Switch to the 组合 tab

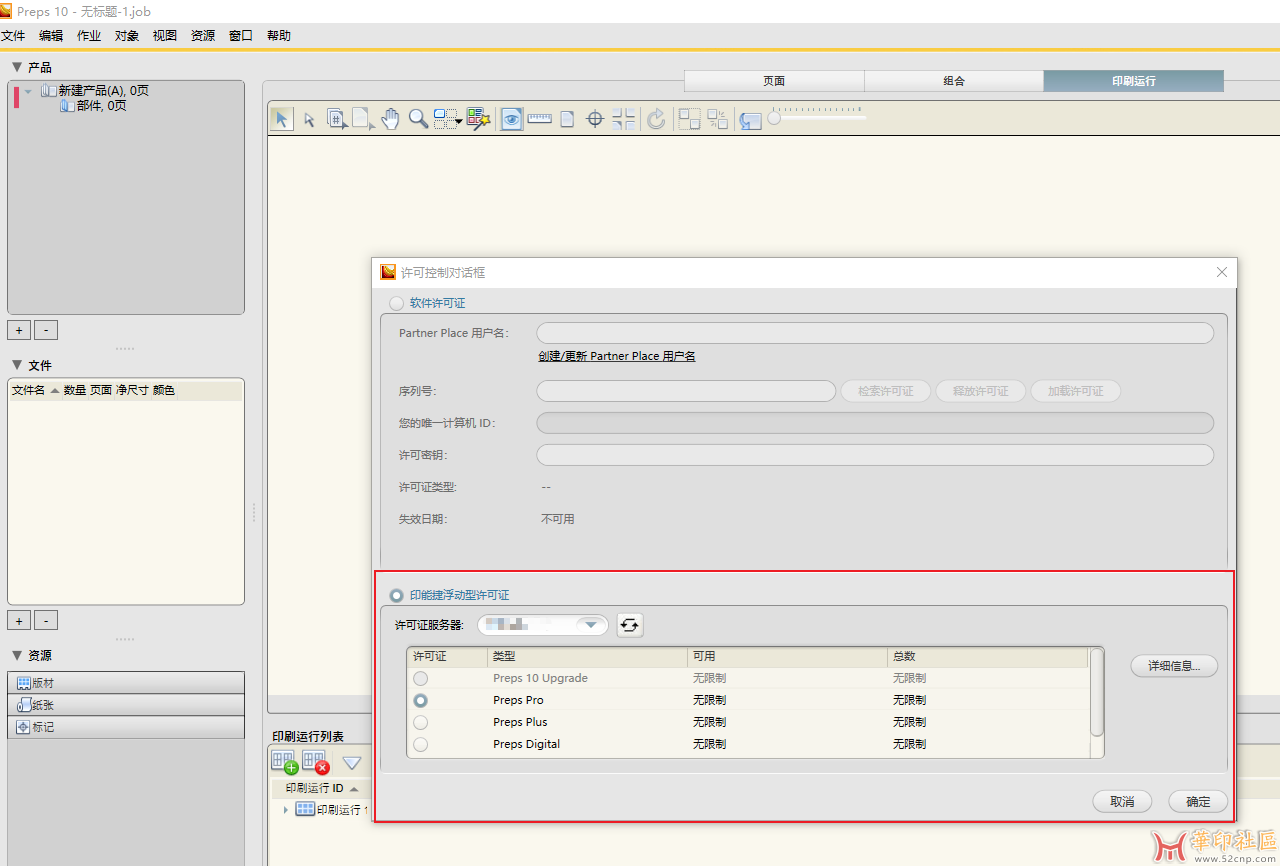click(x=954, y=81)
